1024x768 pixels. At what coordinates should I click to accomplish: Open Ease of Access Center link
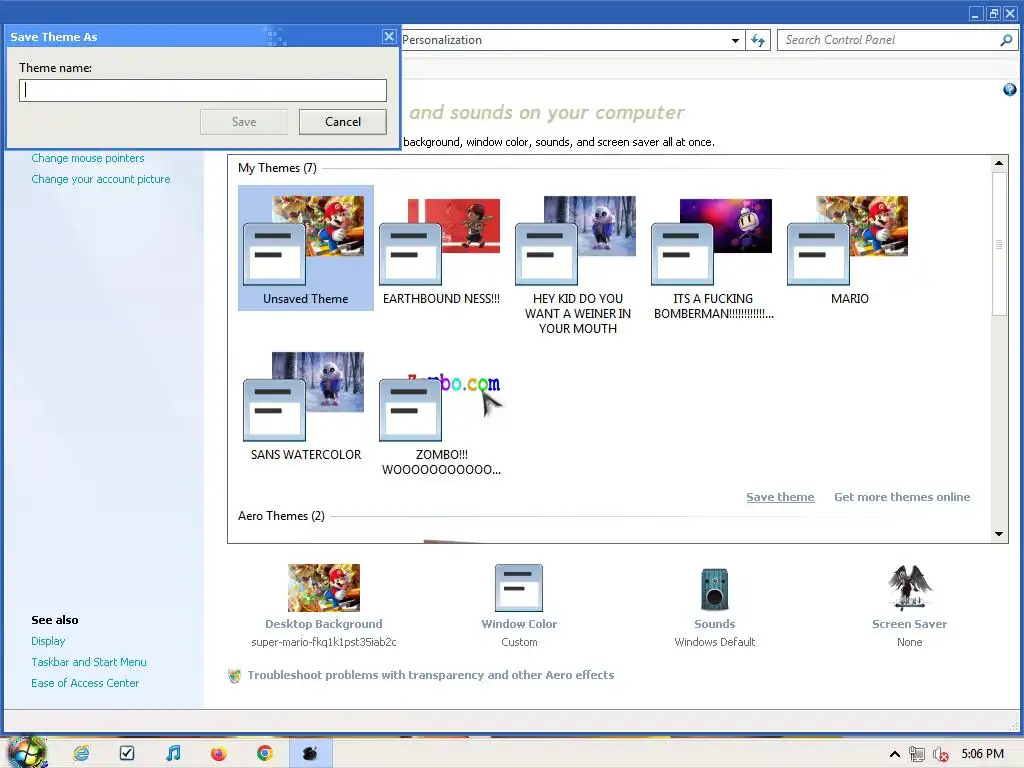[x=85, y=683]
